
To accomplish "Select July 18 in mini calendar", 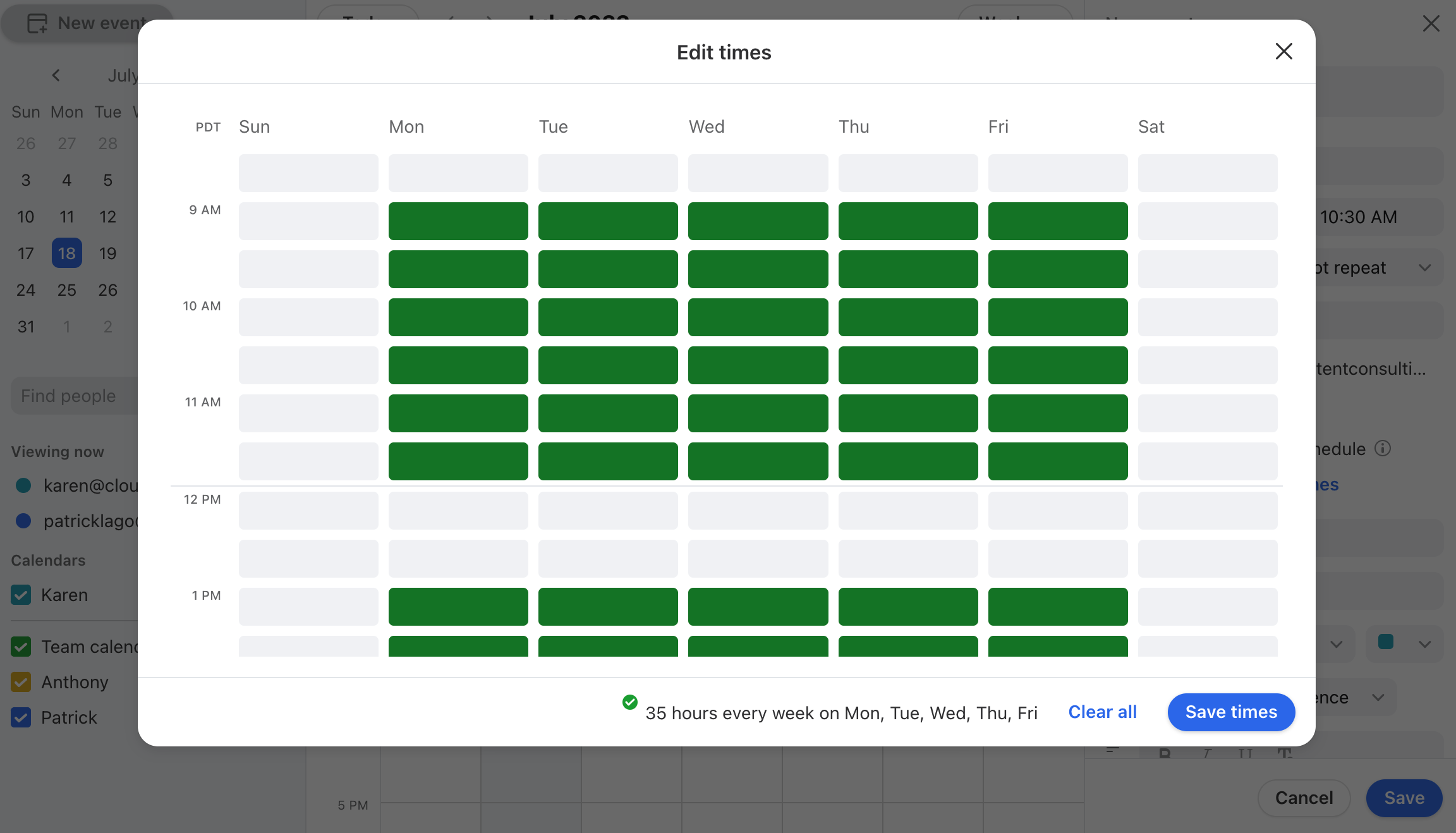I will tap(67, 253).
